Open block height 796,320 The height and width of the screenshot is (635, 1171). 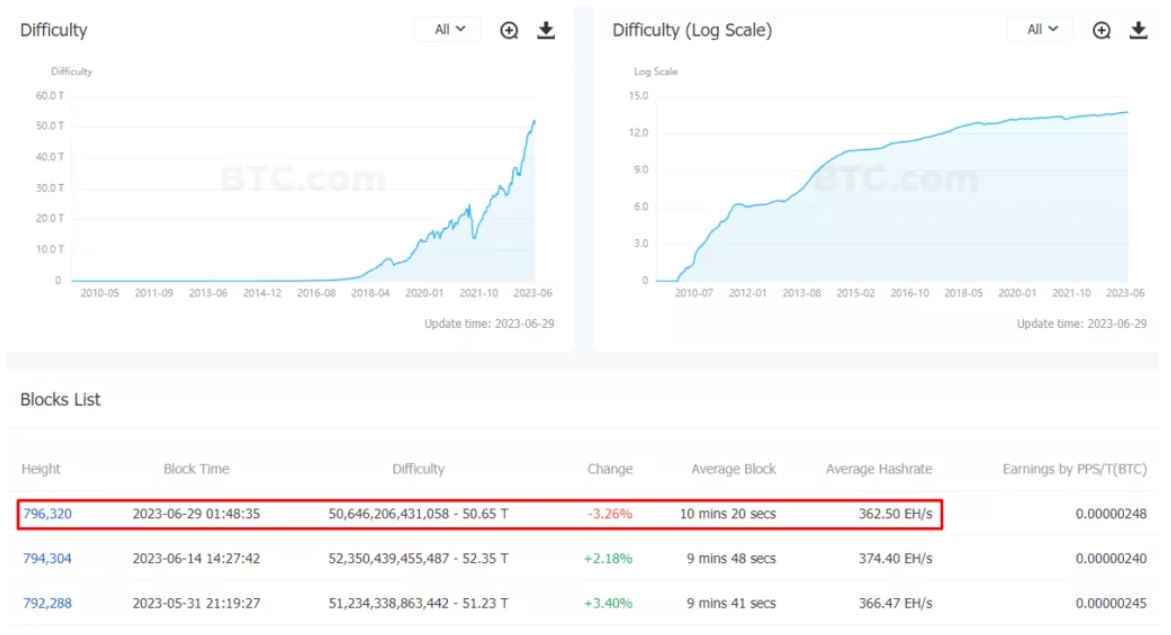pos(47,514)
